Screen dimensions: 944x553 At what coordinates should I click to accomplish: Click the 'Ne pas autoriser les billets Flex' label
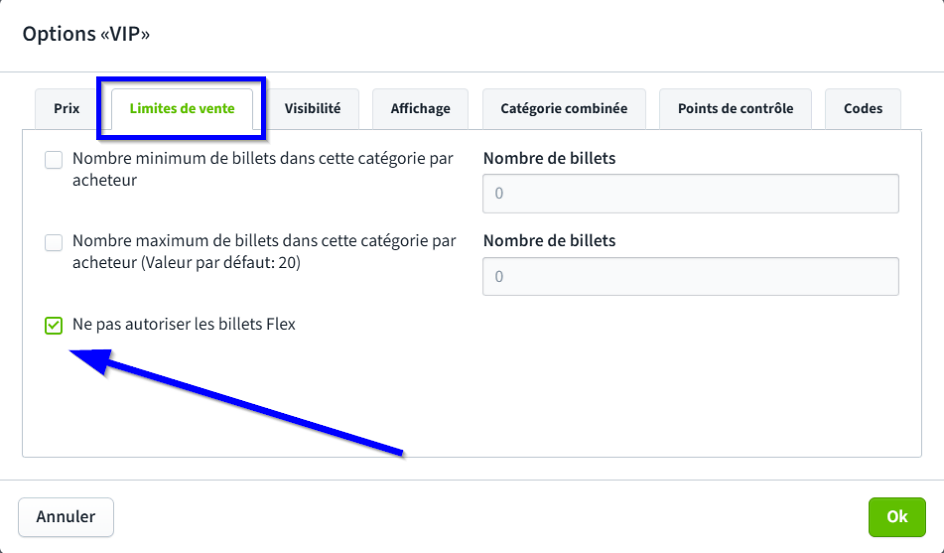click(184, 324)
